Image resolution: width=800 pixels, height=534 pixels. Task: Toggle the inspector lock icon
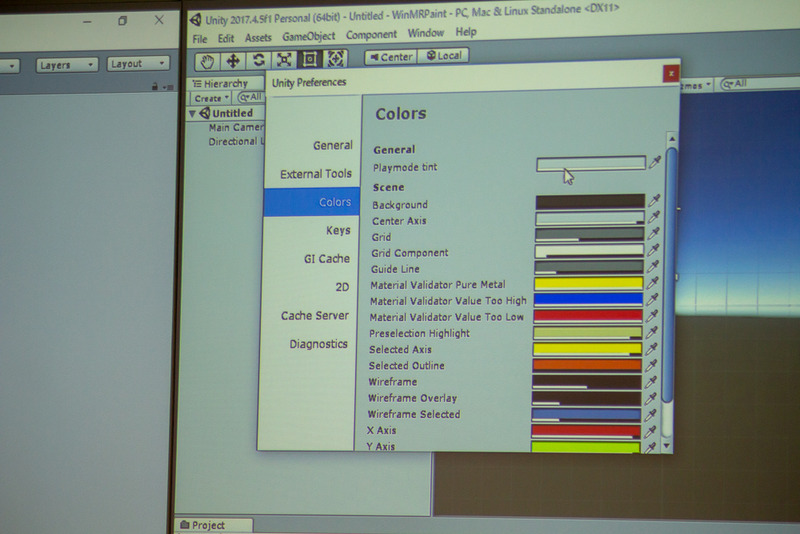click(154, 87)
